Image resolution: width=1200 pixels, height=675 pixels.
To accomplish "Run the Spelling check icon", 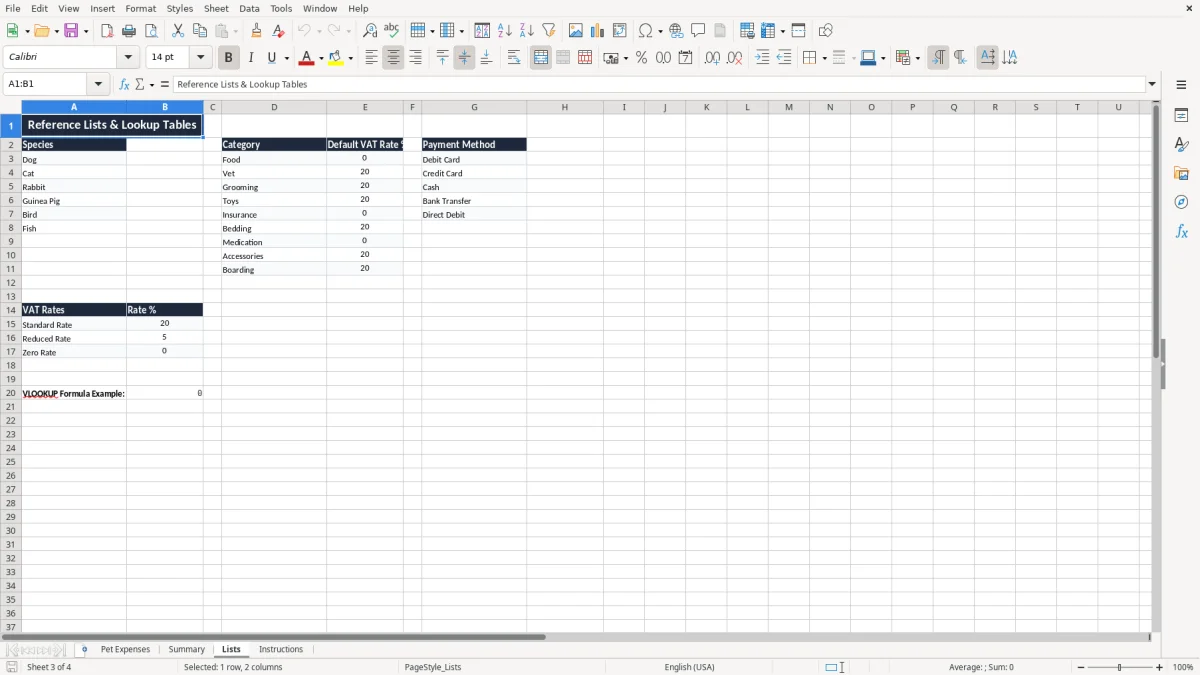I will tap(392, 31).
